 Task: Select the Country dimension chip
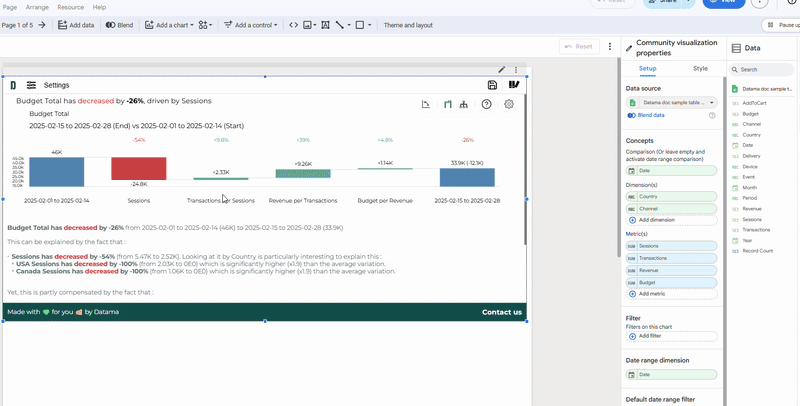coord(671,196)
